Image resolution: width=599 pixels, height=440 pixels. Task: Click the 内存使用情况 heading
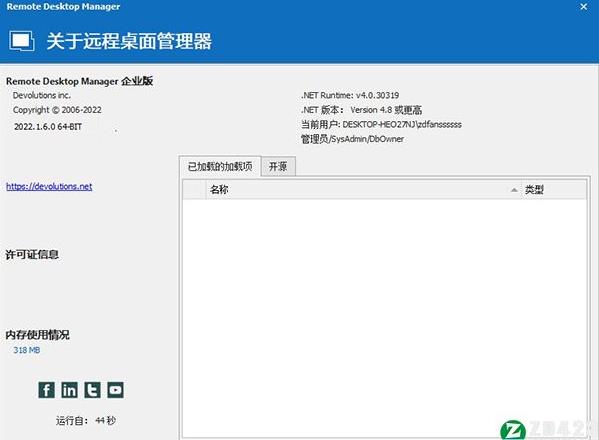(37, 335)
